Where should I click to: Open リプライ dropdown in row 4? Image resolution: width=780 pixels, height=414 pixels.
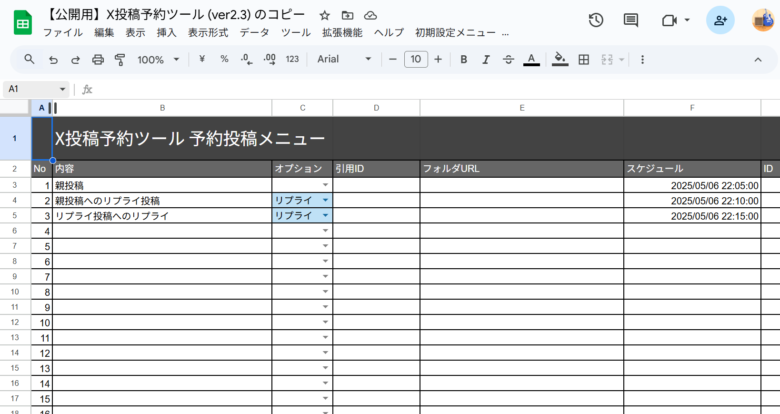point(325,201)
